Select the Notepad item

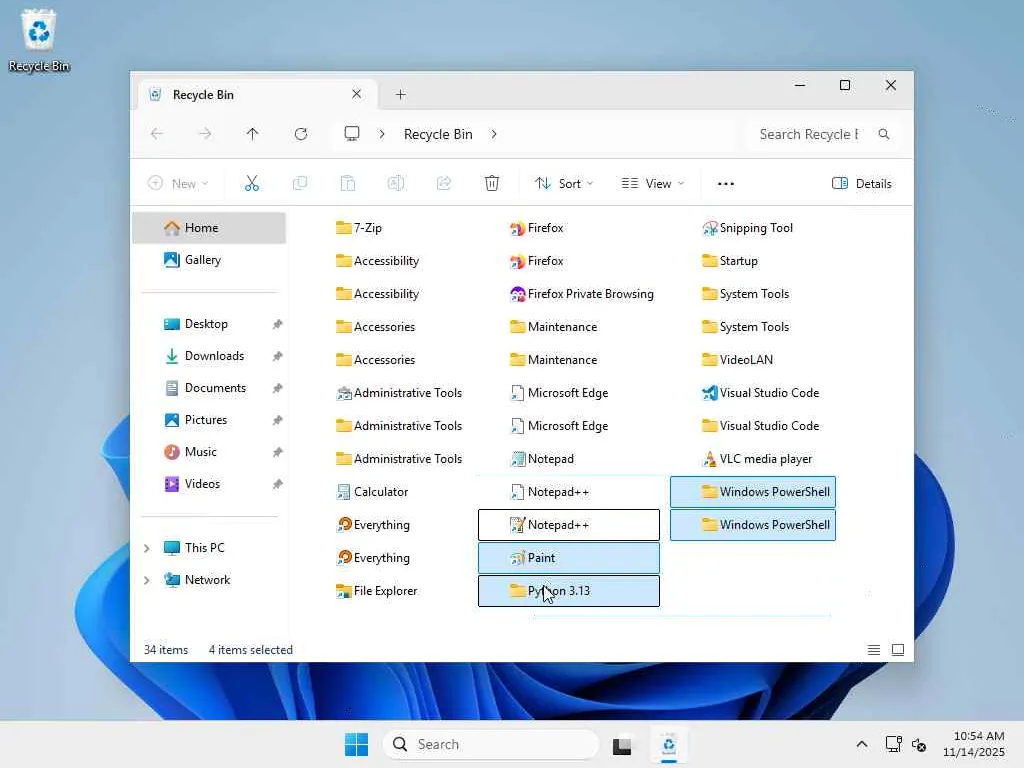(x=541, y=459)
